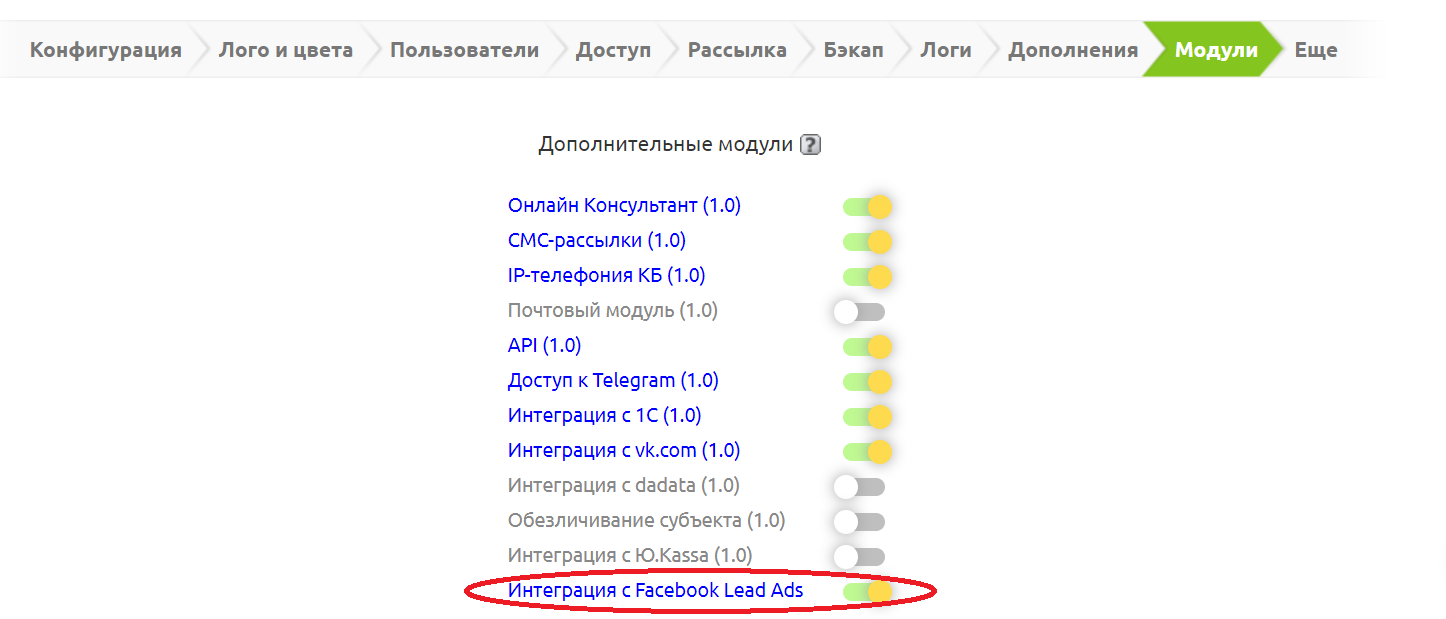Open the Онлайн Консультант (1.0) link
Image resolution: width=1446 pixels, height=619 pixels.
click(624, 206)
